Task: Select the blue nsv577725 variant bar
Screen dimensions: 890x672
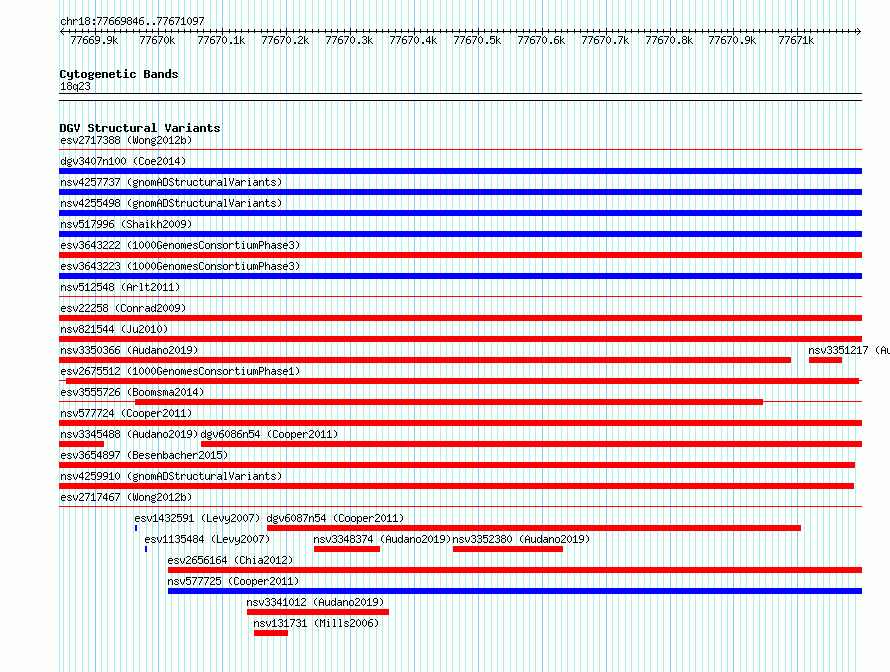Action: click(515, 591)
